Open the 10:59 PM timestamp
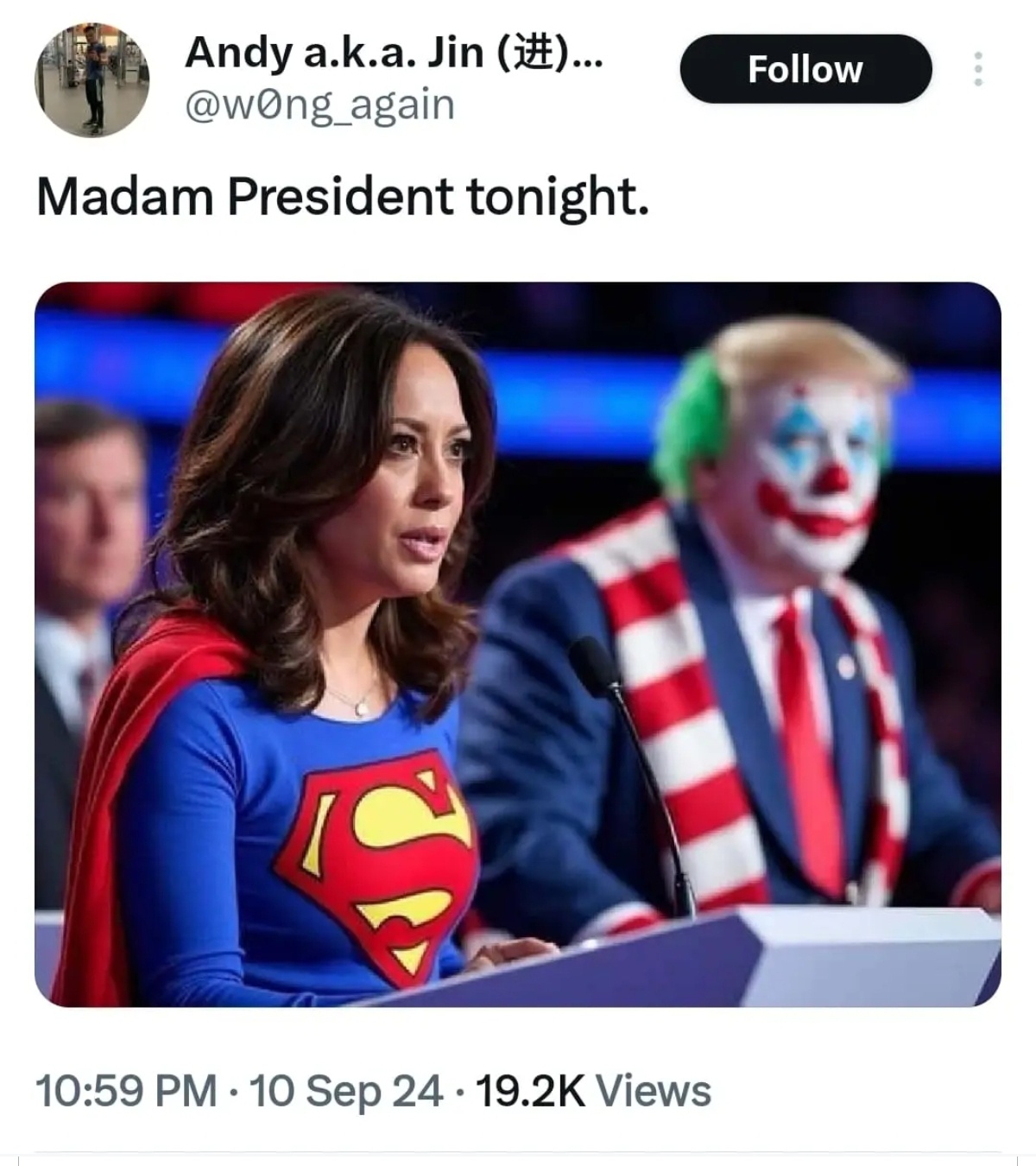This screenshot has height=1166, width=1036. pos(126,1090)
